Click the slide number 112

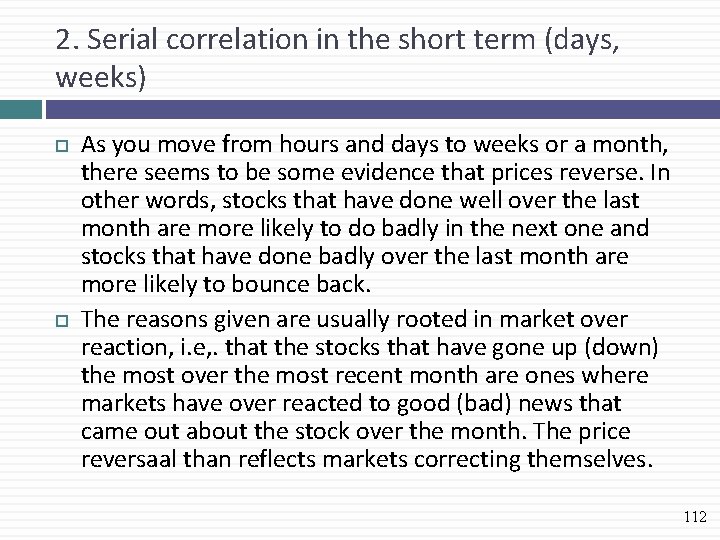[695, 517]
